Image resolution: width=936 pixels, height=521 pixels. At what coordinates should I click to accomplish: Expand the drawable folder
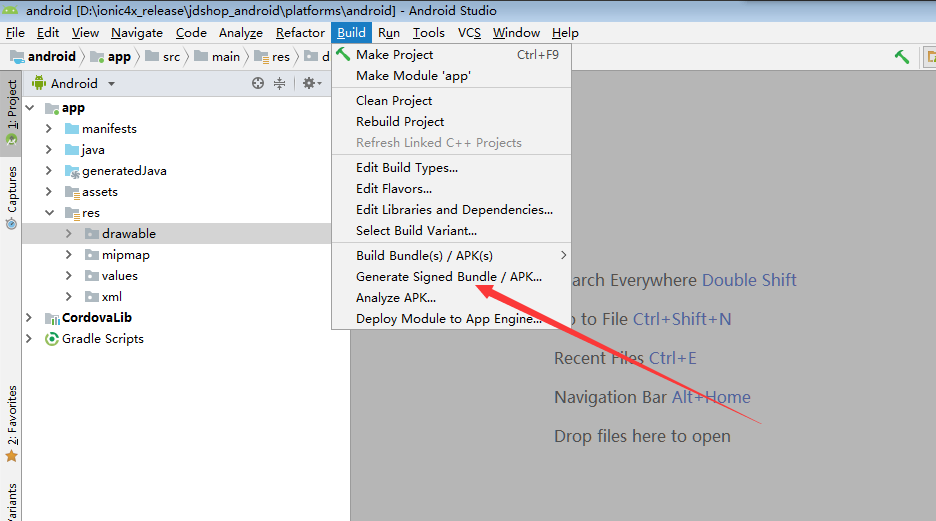pos(69,234)
